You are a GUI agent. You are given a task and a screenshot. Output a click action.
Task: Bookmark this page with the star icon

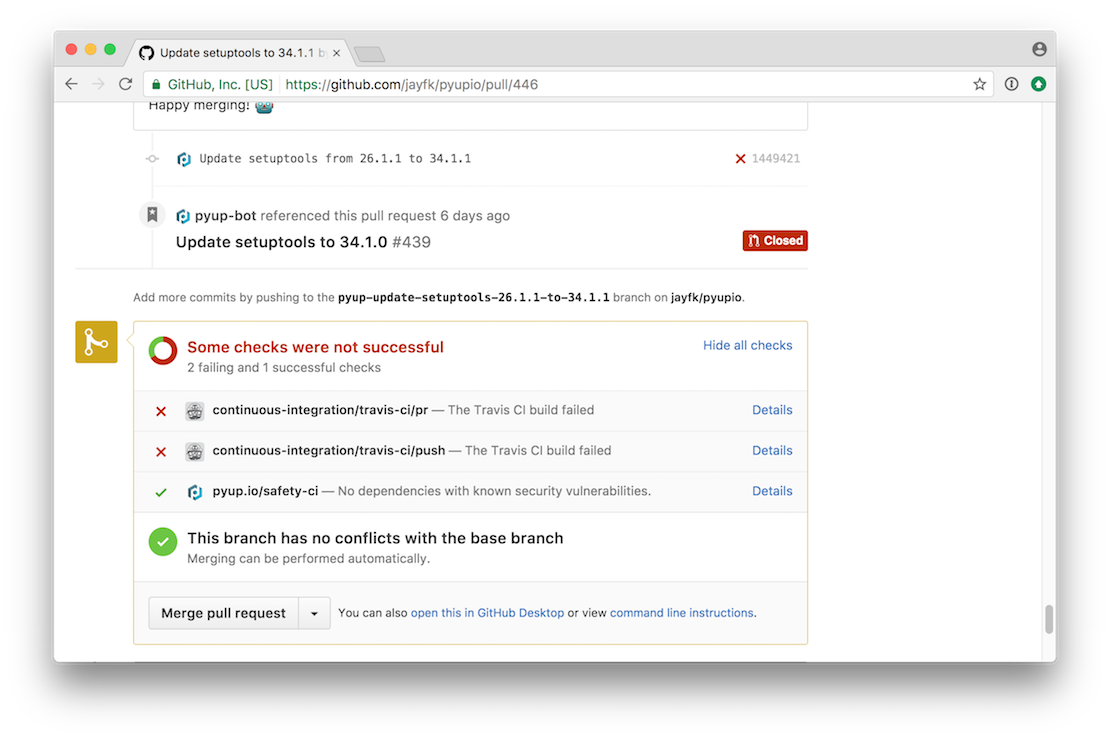click(979, 84)
